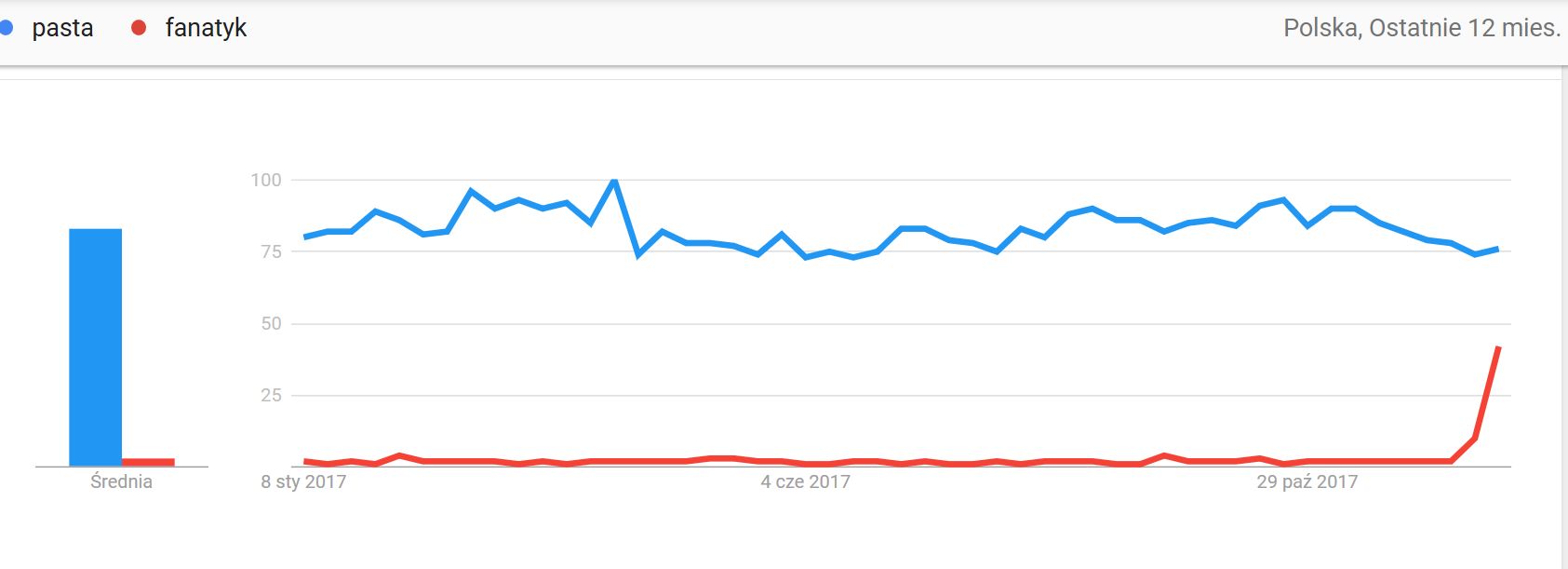Click the blue average bar for pasta
The width and height of the screenshot is (1568, 569).
[95, 347]
